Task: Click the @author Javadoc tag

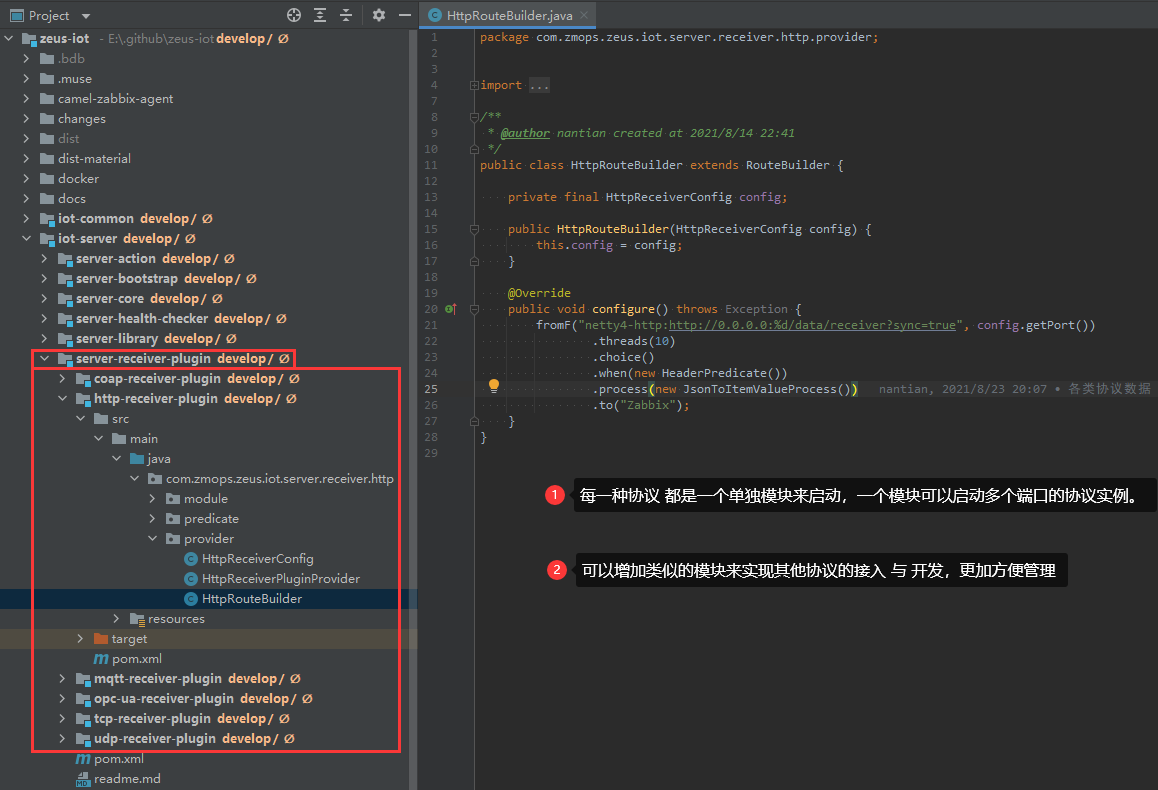Action: pos(525,133)
